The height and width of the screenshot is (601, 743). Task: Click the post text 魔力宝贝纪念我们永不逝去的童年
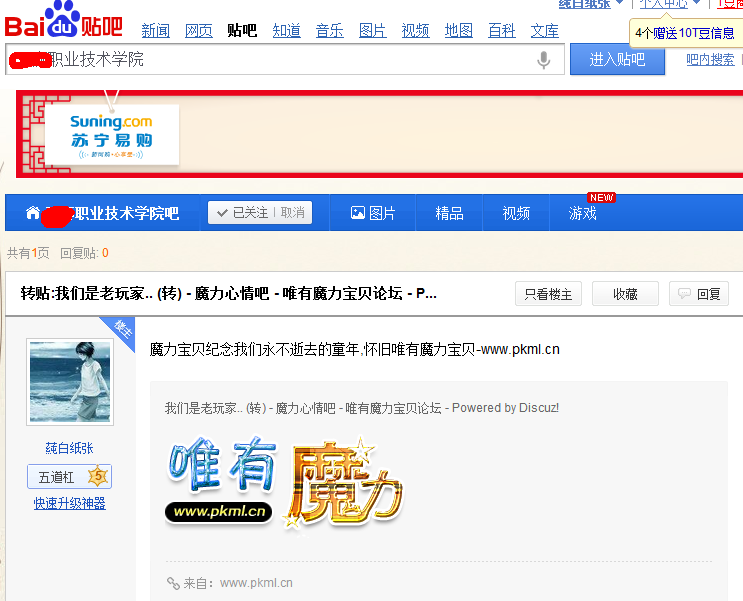(354, 349)
